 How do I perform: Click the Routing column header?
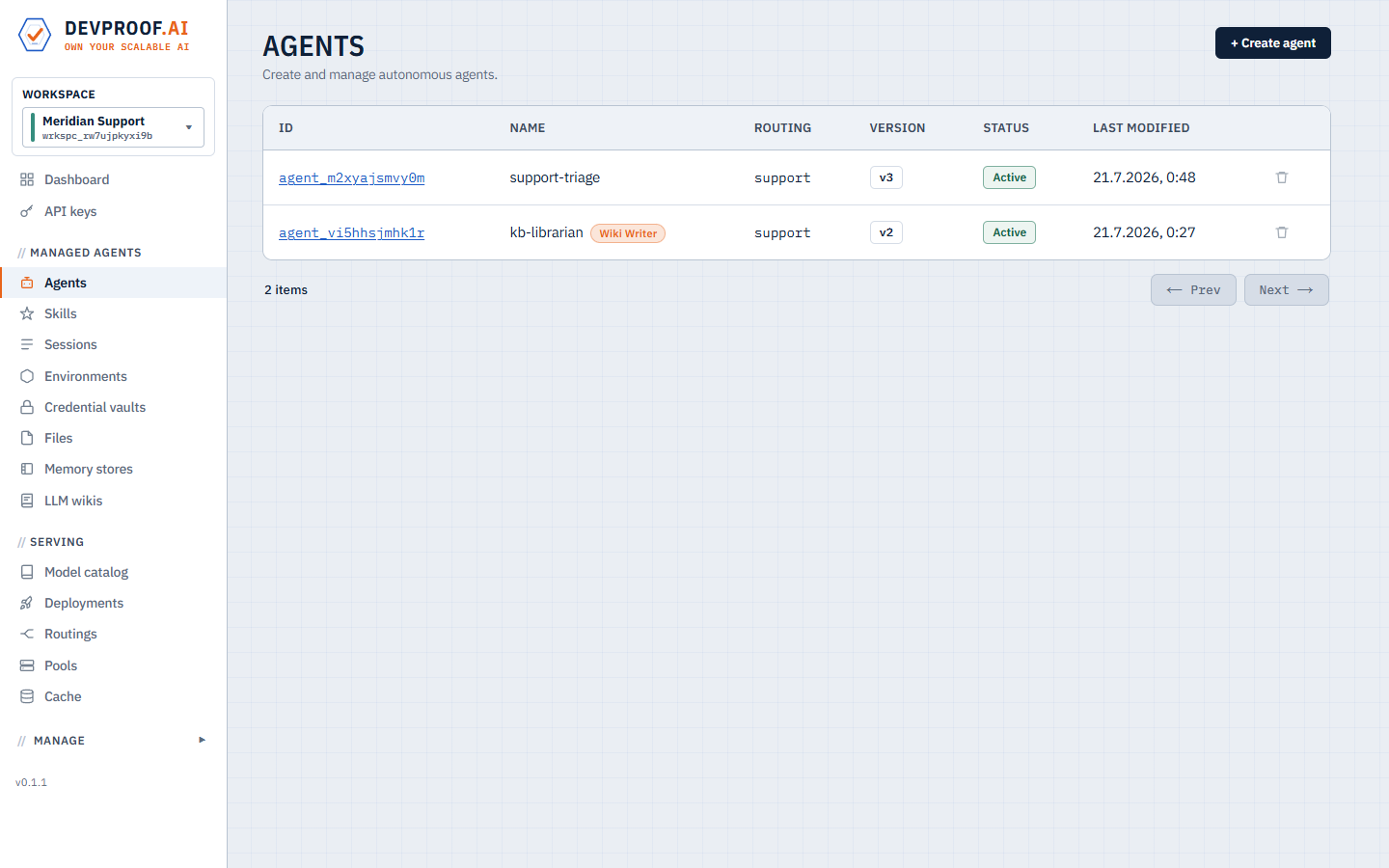click(782, 128)
